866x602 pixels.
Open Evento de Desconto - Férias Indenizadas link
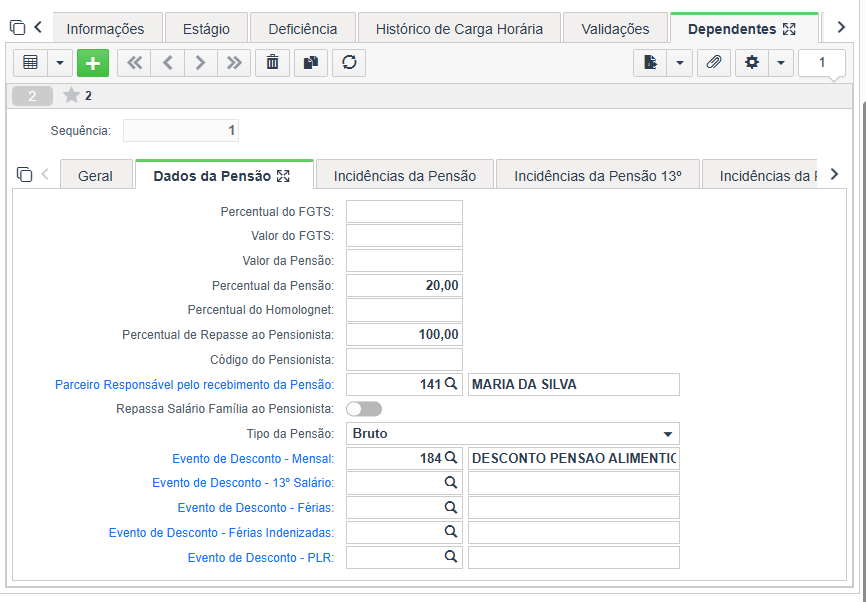(x=221, y=532)
